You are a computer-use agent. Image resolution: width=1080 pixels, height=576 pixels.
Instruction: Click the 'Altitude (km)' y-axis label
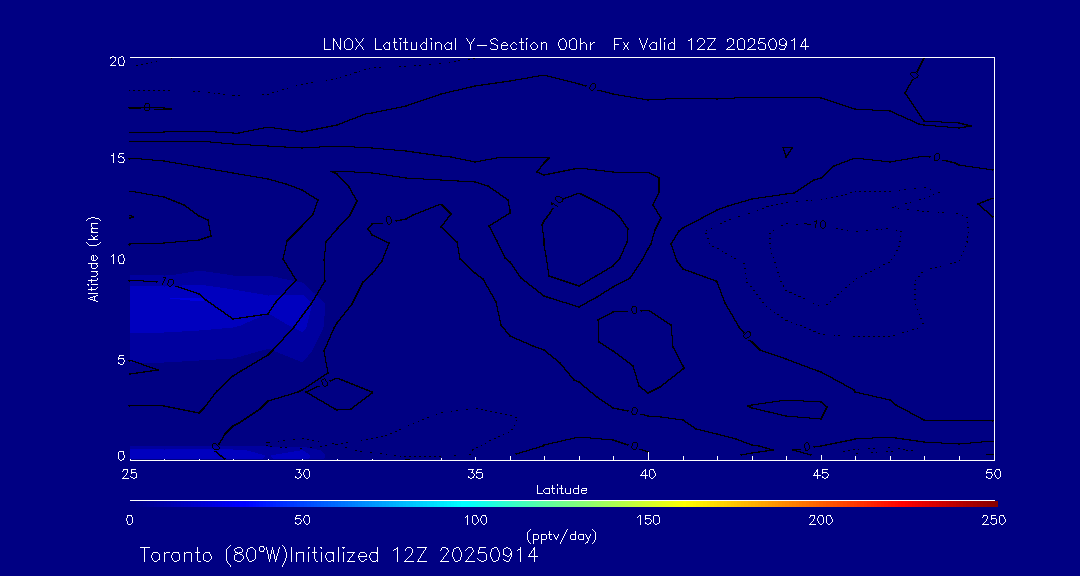[x=93, y=258]
